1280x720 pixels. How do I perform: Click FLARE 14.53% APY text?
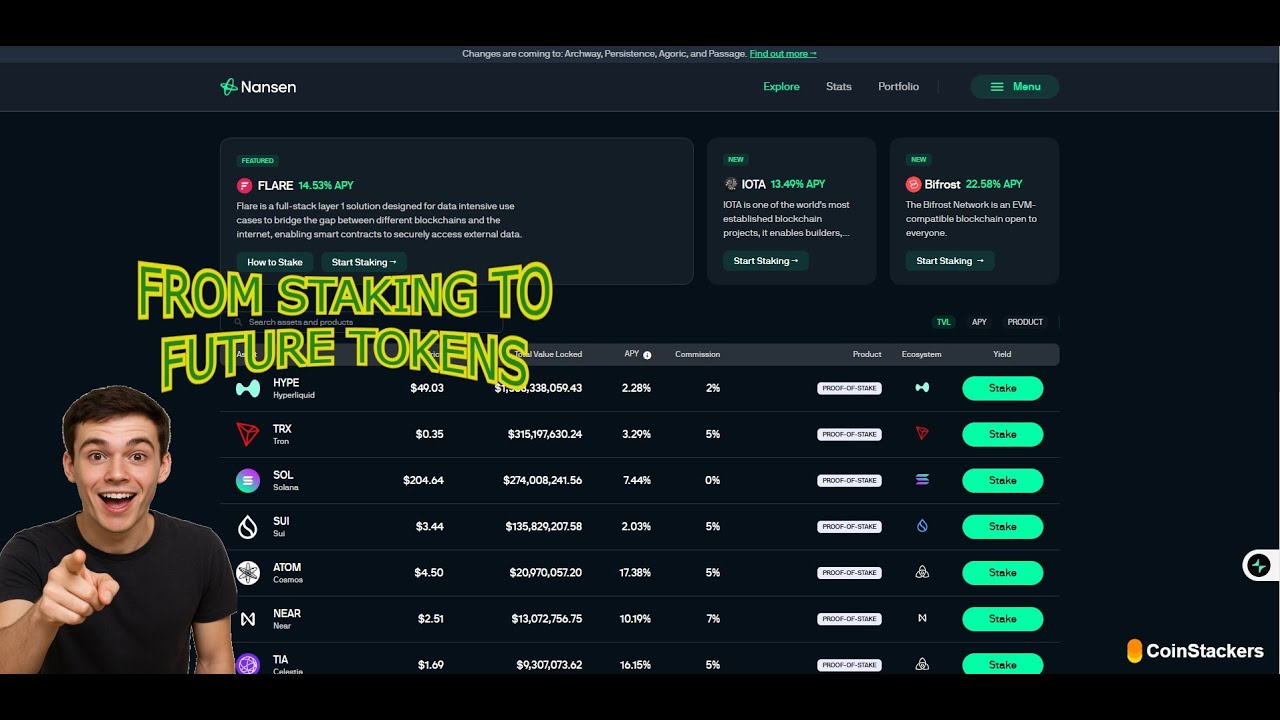pos(326,186)
